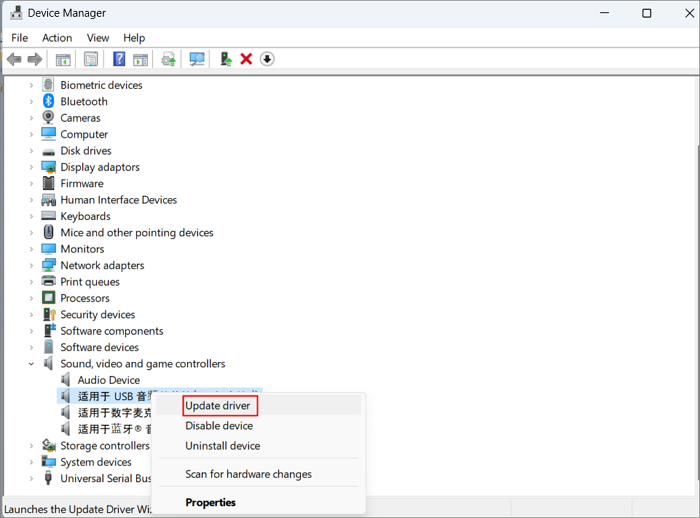Open the View menu
This screenshot has width=700, height=518.
click(98, 38)
